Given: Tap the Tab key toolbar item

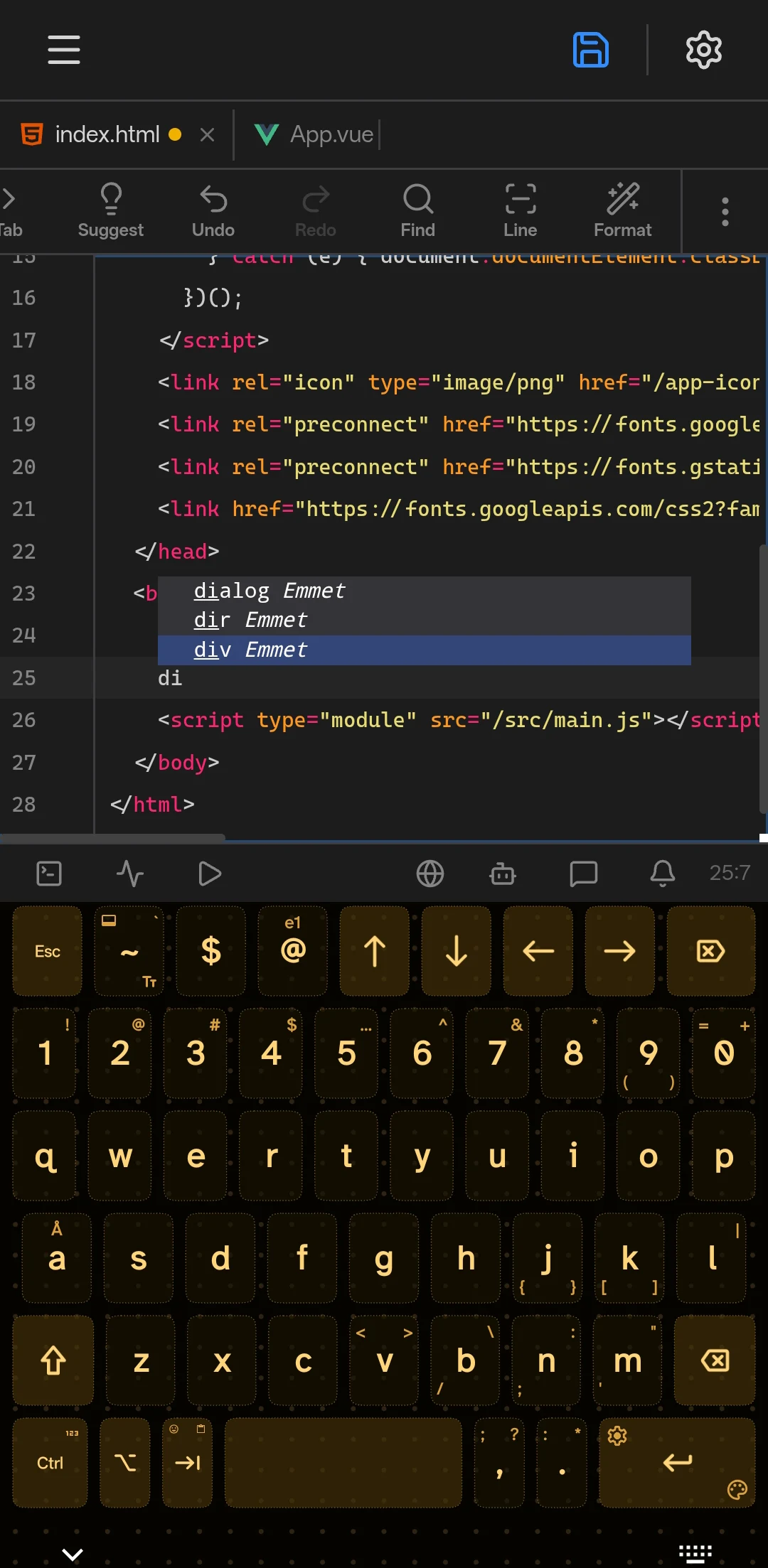Looking at the screenshot, I should coord(10,211).
